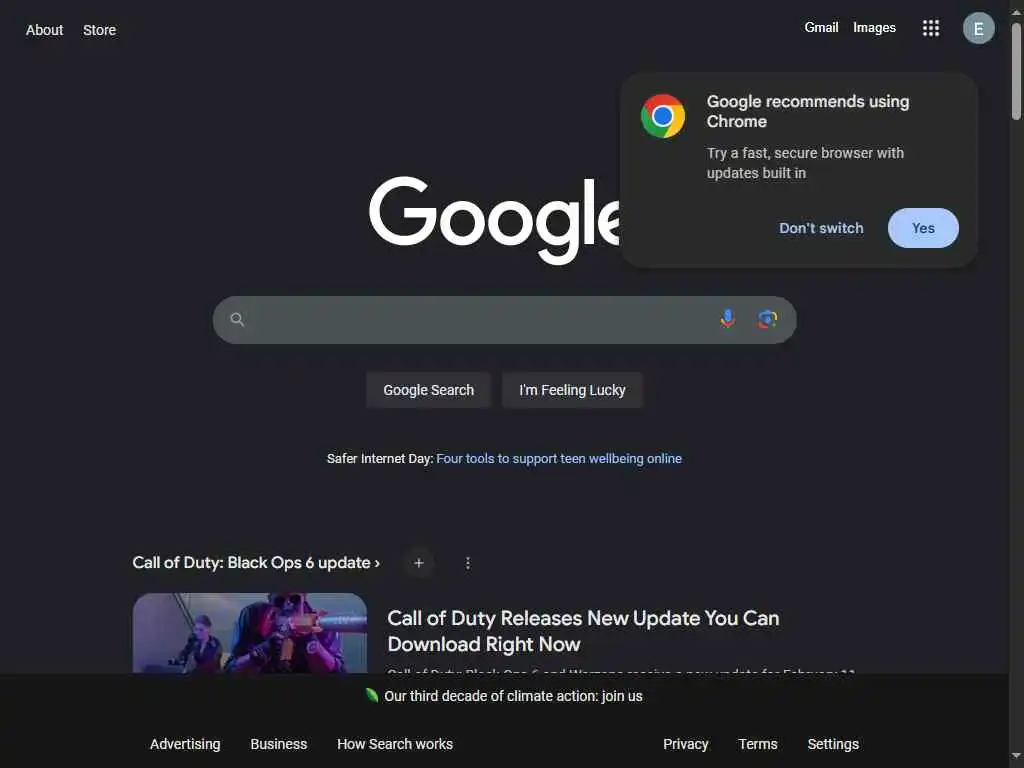
Task: Click the Google Search button
Action: (428, 390)
